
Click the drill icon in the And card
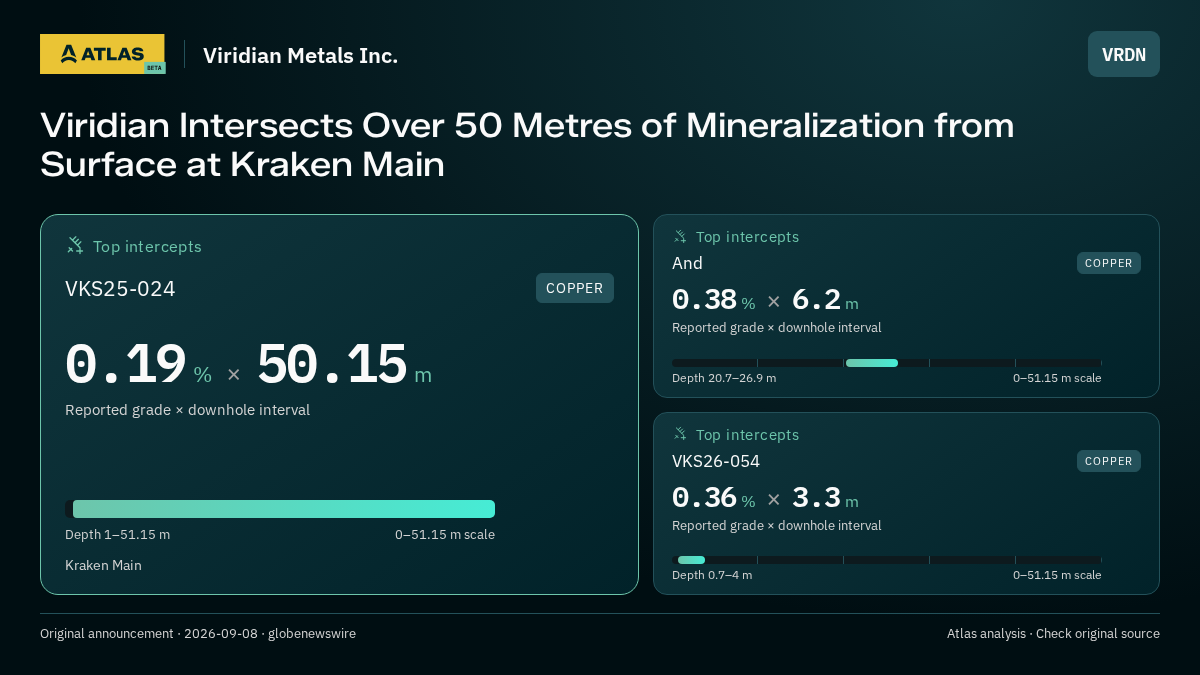tap(680, 236)
